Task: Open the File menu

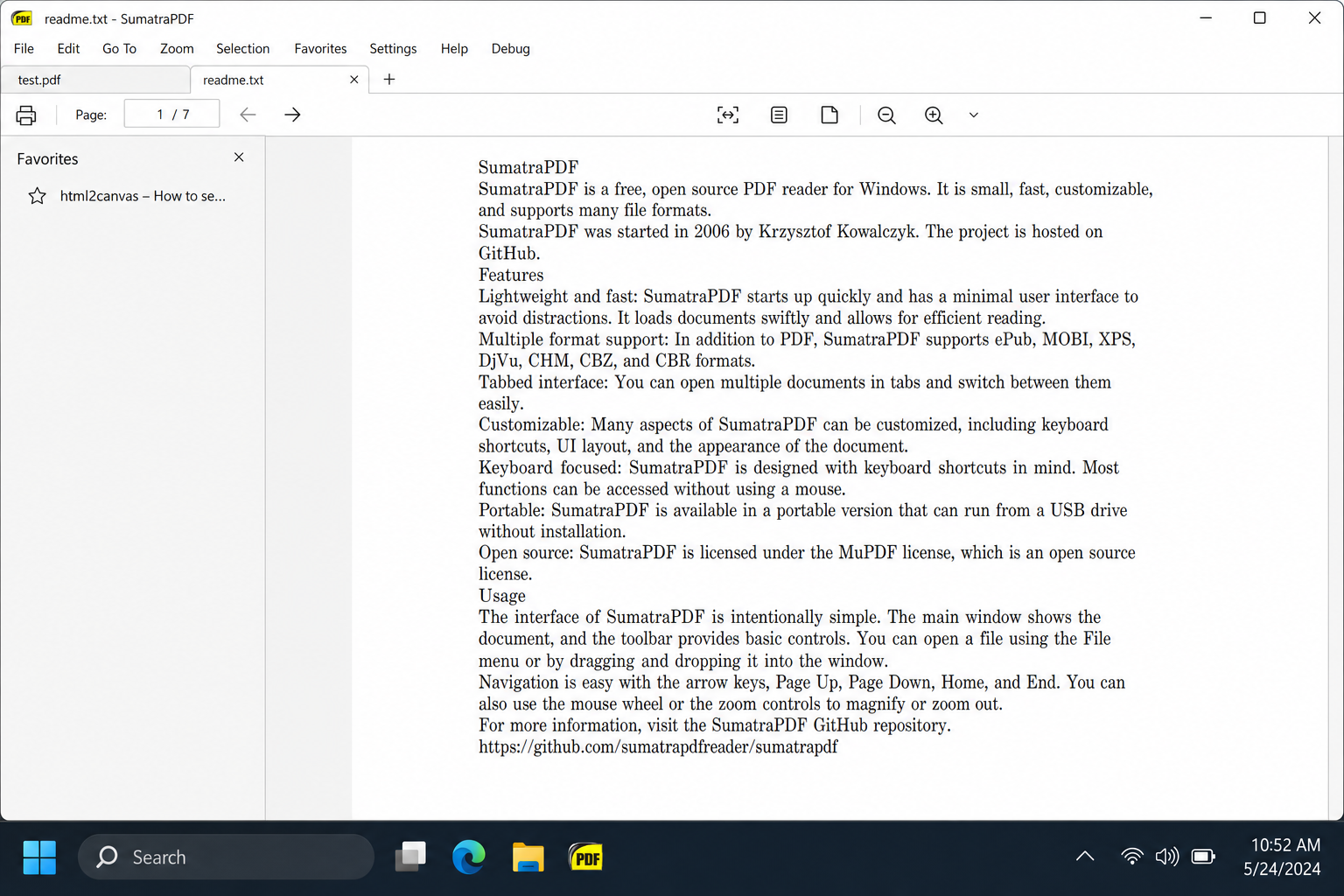Action: (24, 49)
